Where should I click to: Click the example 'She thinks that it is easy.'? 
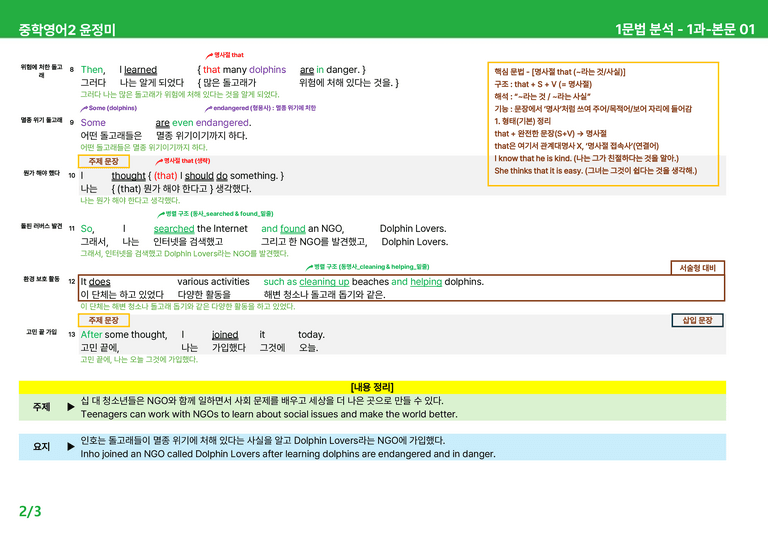click(x=539, y=170)
